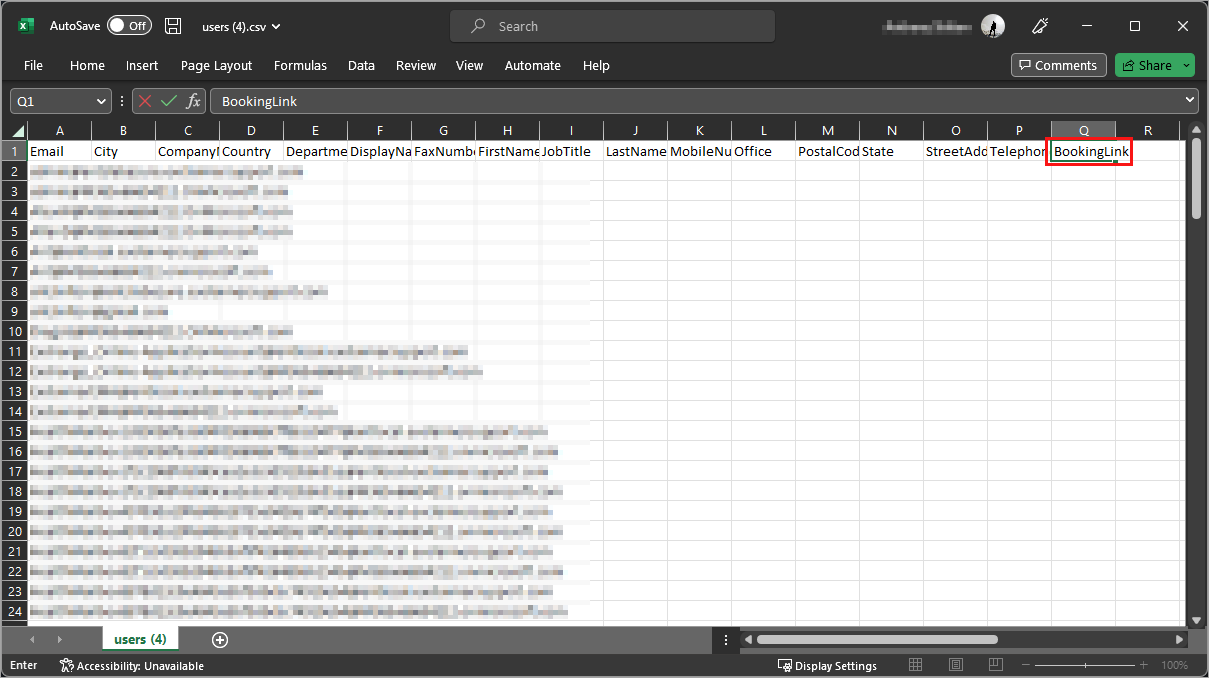Toggle the AutoSave switch on
1209x678 pixels.
(x=129, y=26)
